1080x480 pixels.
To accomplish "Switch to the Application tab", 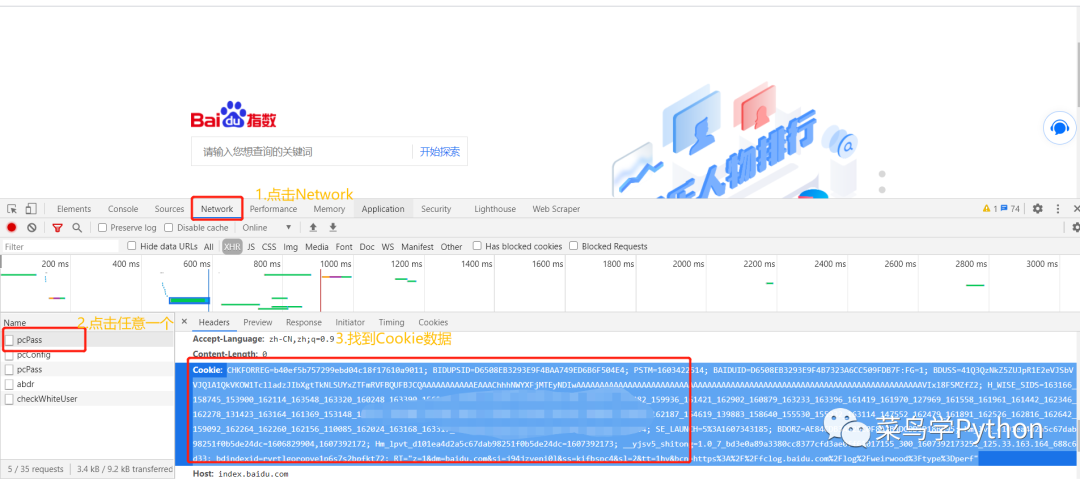I will [383, 209].
